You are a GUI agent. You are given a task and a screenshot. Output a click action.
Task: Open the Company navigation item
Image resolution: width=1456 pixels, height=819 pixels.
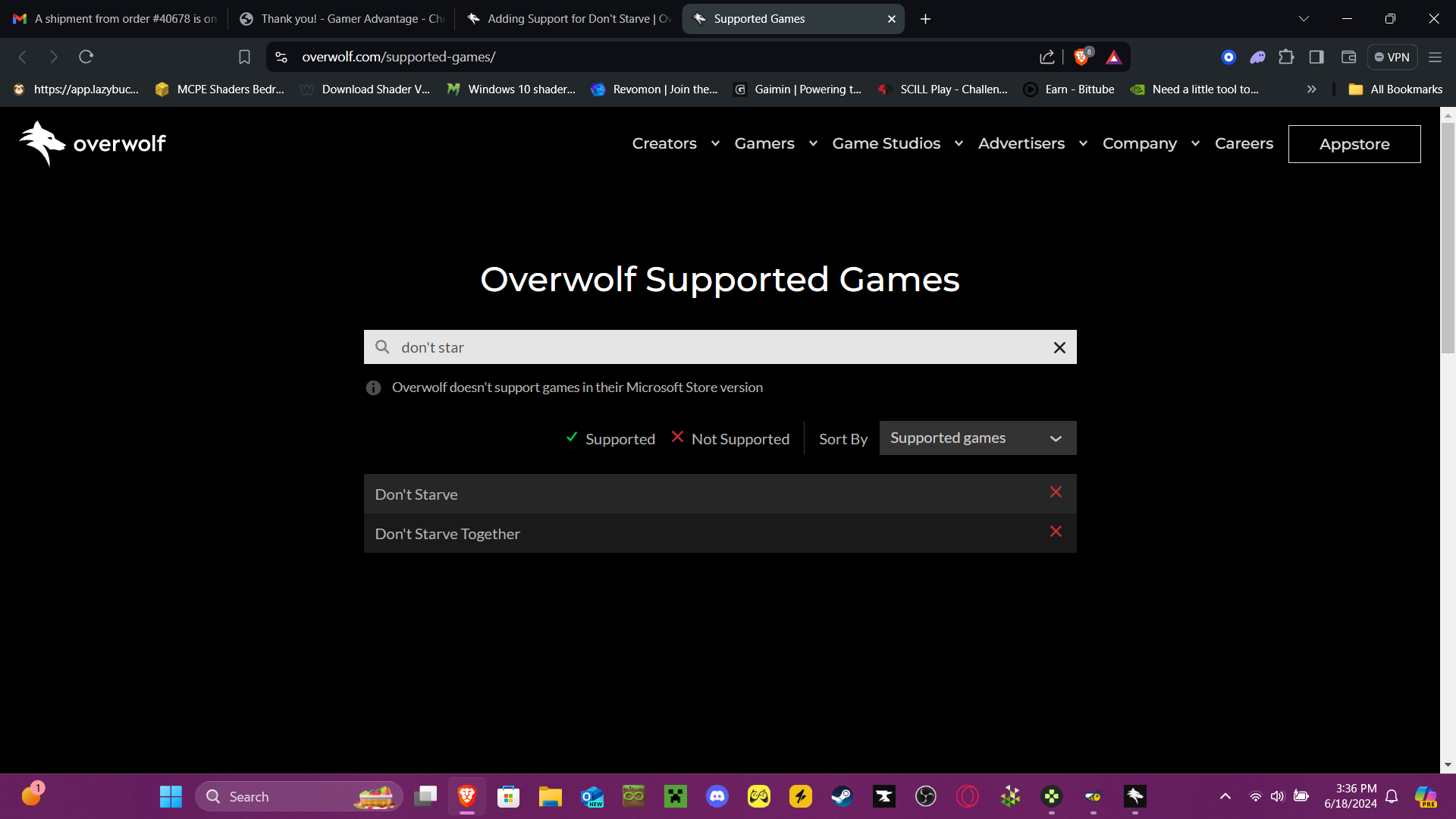(x=1140, y=143)
